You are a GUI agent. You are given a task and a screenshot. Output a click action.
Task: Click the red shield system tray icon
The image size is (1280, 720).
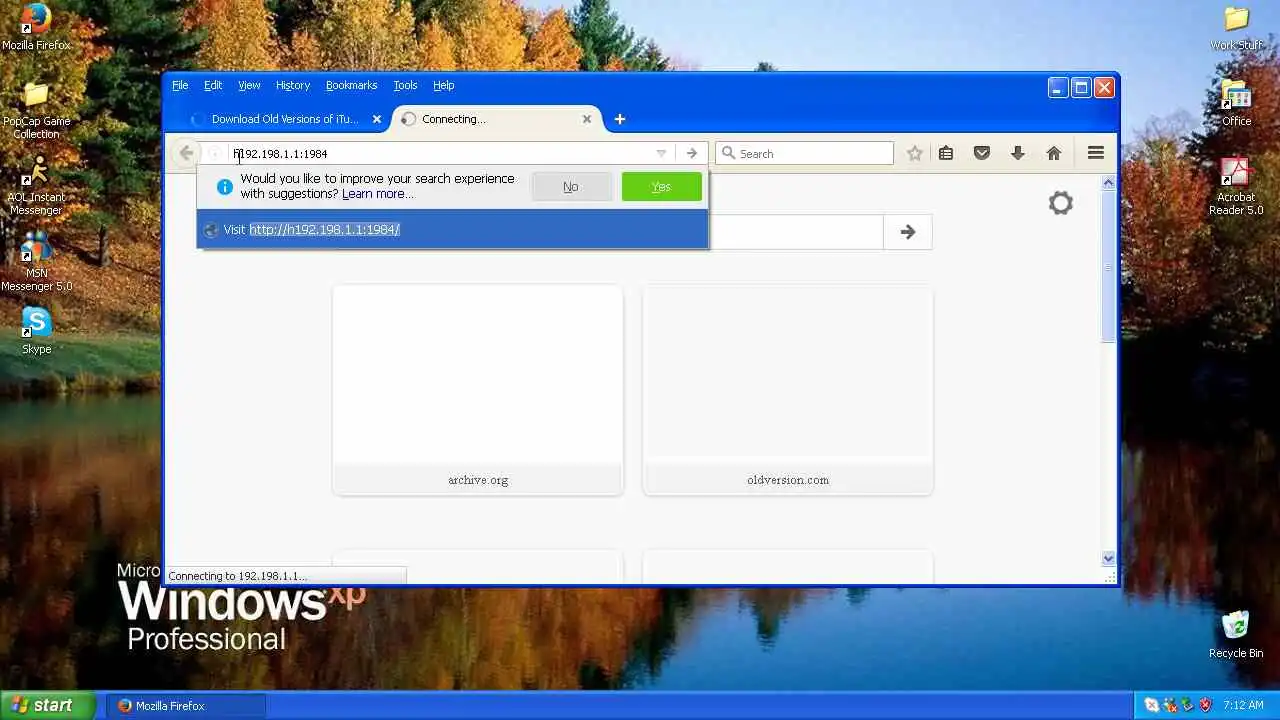(x=1205, y=705)
